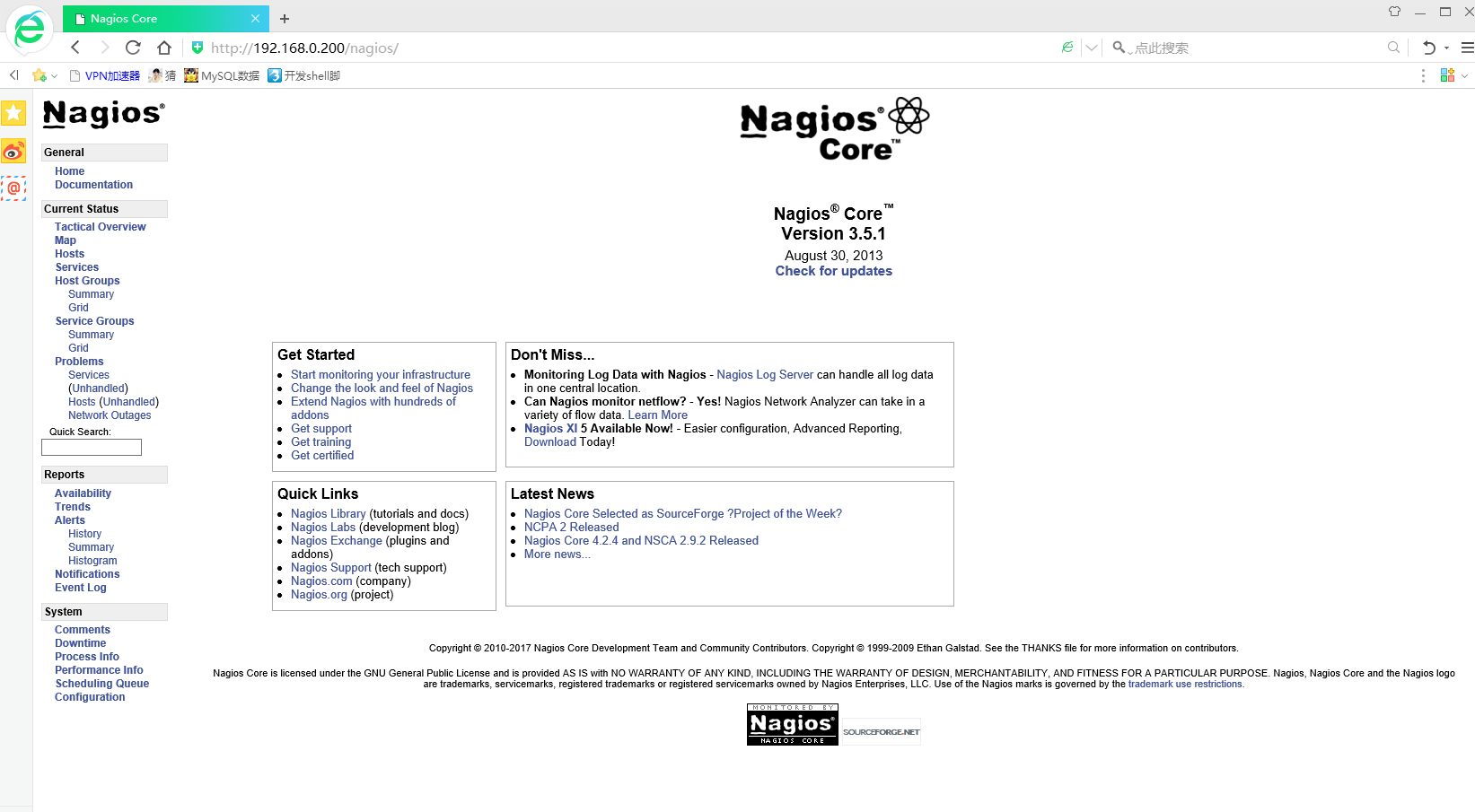This screenshot has width=1475, height=812.
Task: Close the Nagios Core tab
Action: [255, 18]
